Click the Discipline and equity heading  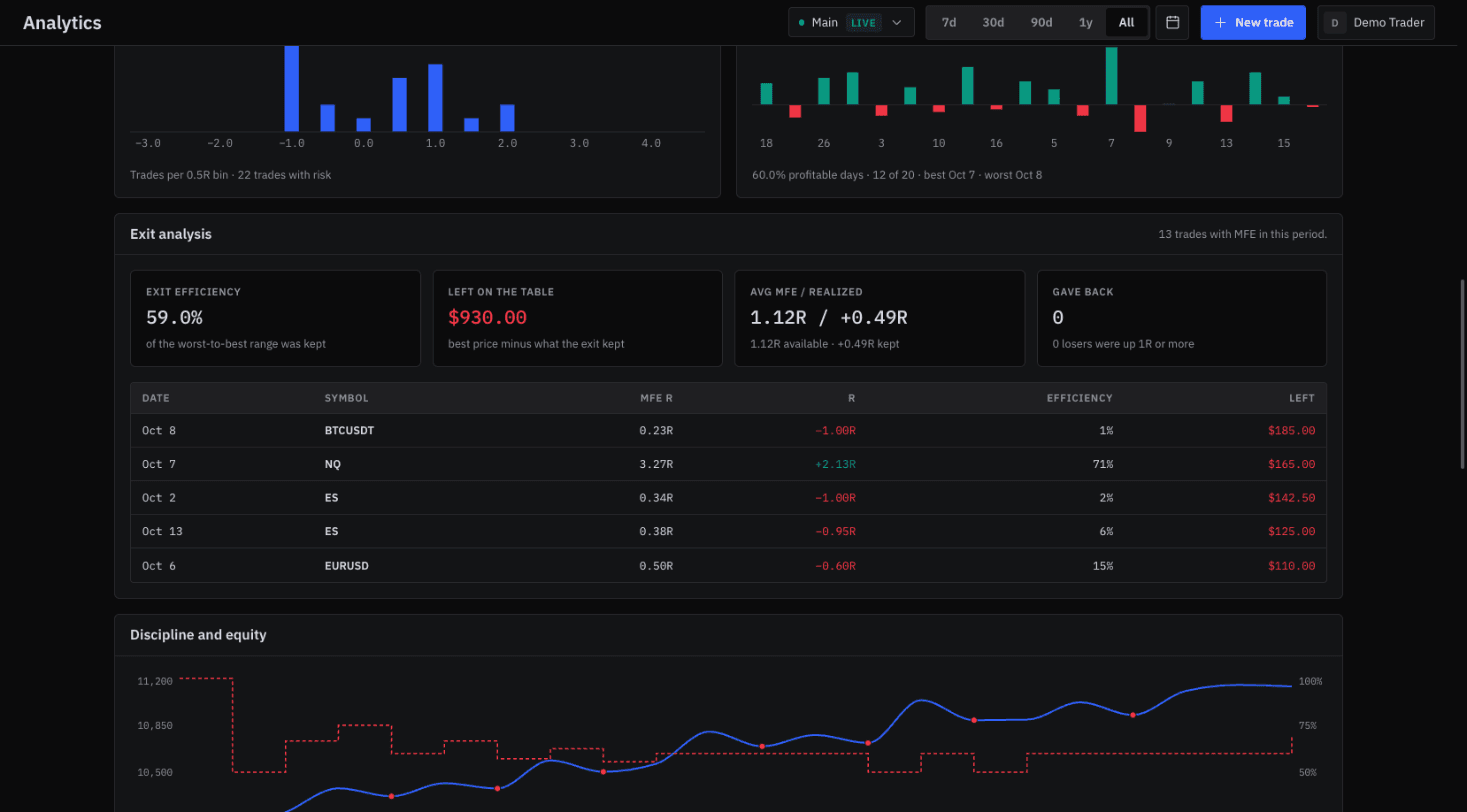pyautogui.click(x=198, y=635)
